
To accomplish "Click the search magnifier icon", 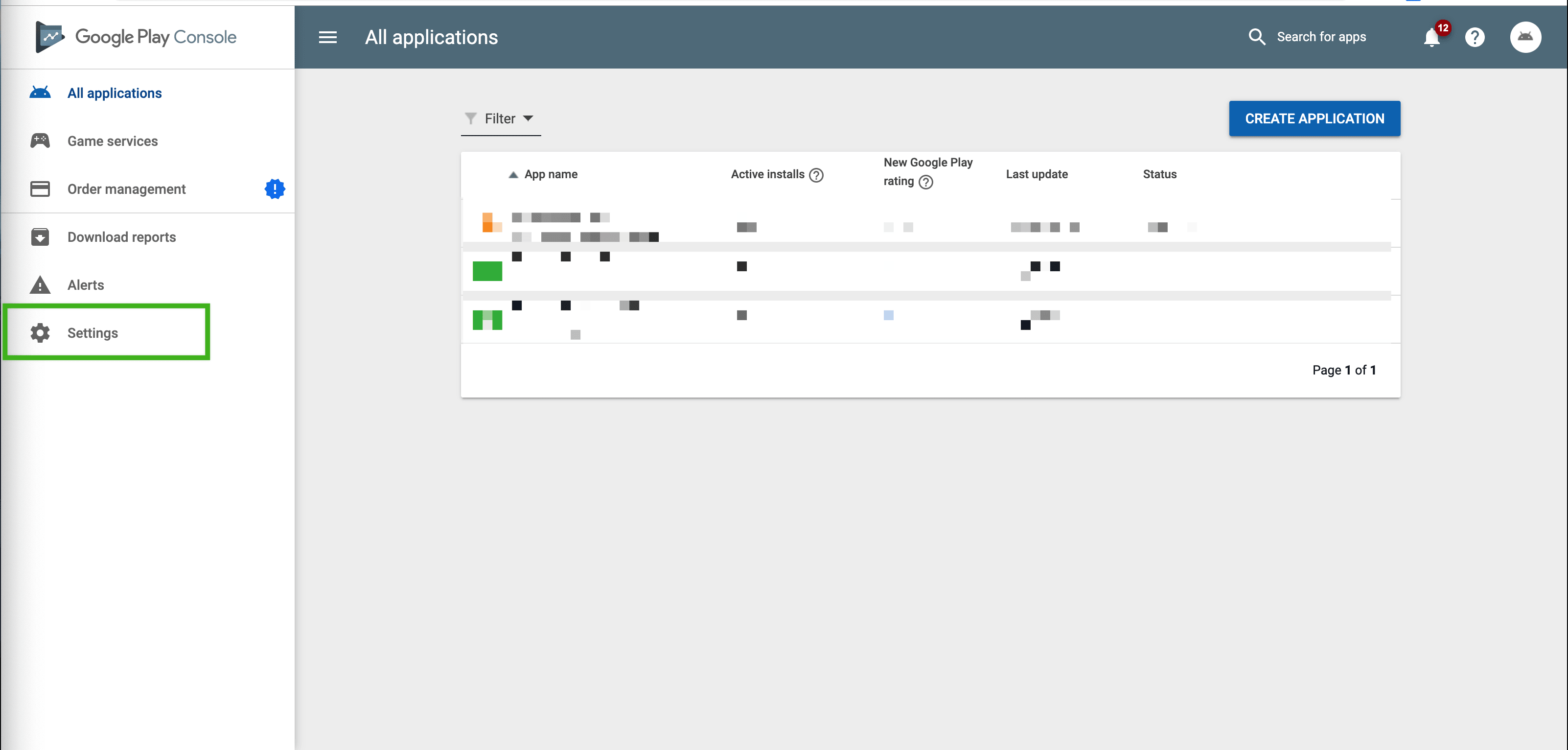I will tap(1256, 37).
